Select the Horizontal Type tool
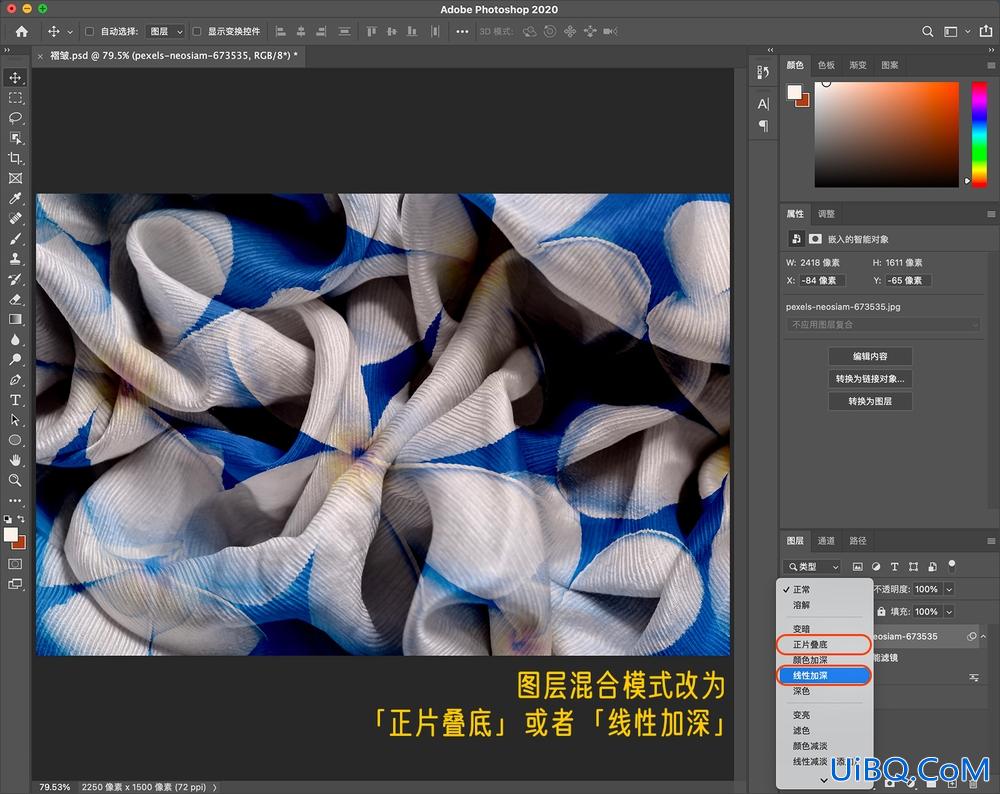This screenshot has width=1000, height=794. pos(15,400)
